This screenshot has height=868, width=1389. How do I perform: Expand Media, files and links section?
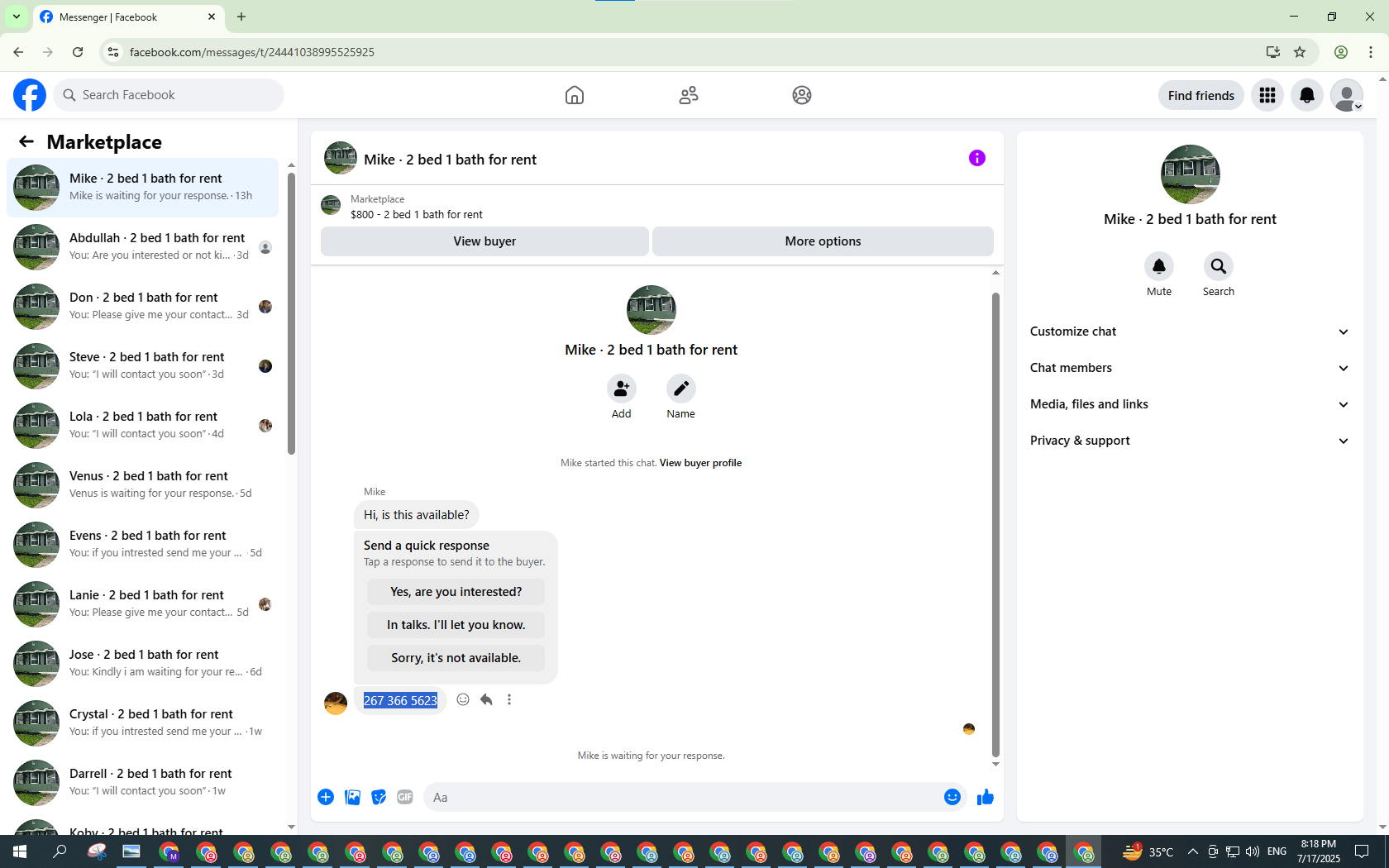click(1190, 404)
